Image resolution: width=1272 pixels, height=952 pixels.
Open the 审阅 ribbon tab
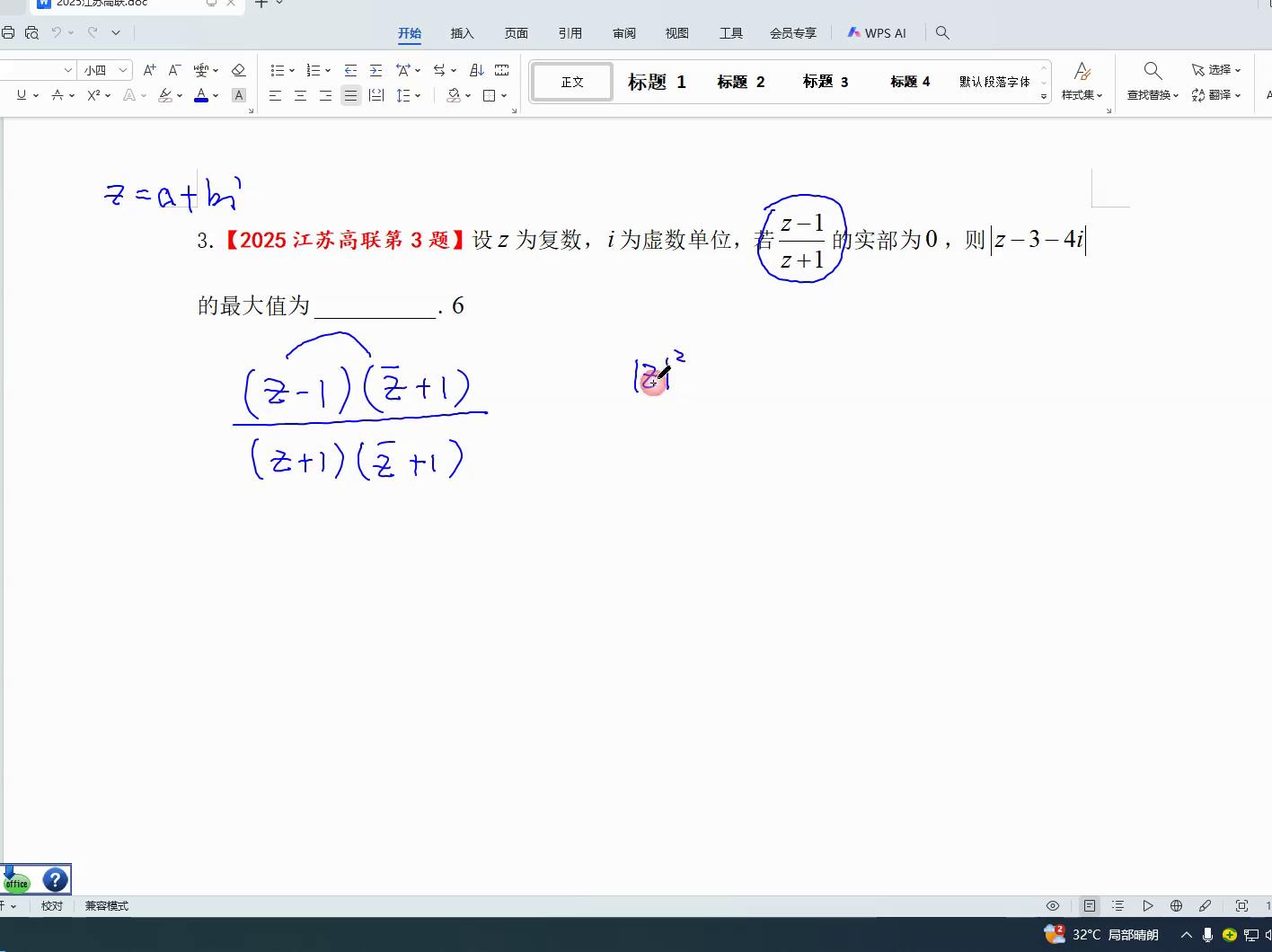[623, 33]
